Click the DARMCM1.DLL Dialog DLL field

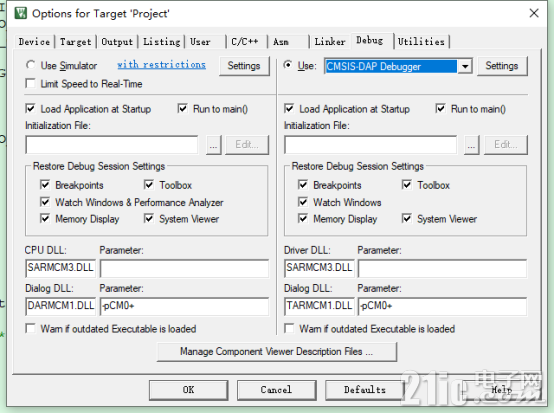point(60,306)
